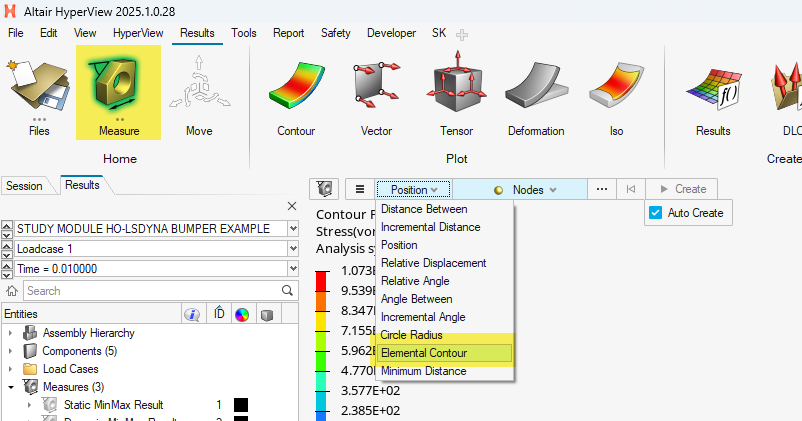Click the magnifier search icon
Image resolution: width=802 pixels, height=421 pixels.
pos(287,291)
